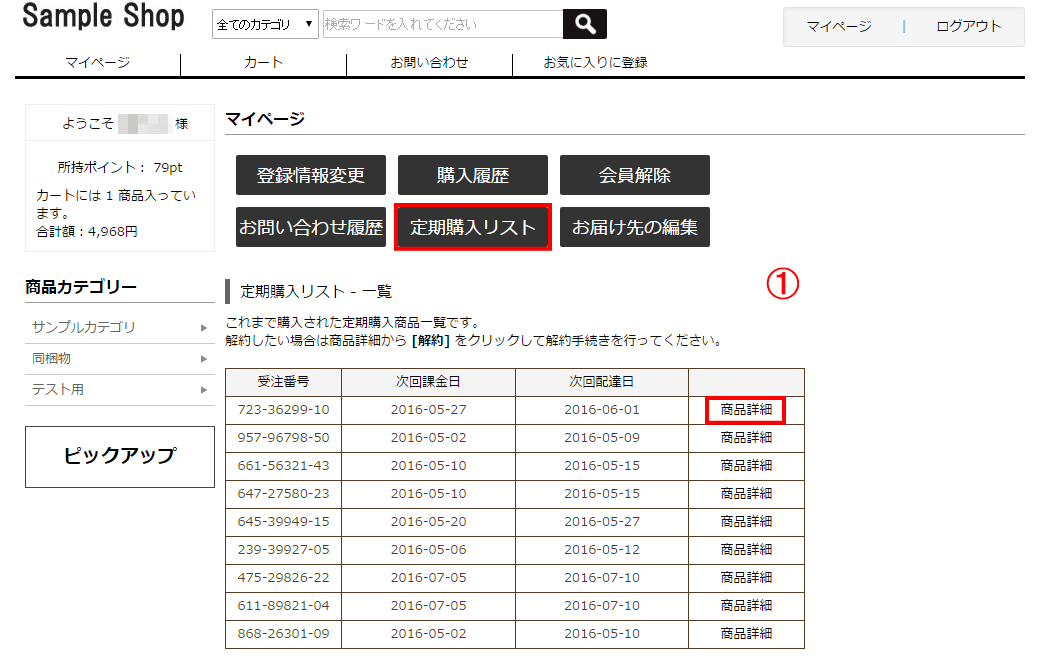
Task: Open 商品詳細 for order 661-56321-43
Action: (x=746, y=465)
